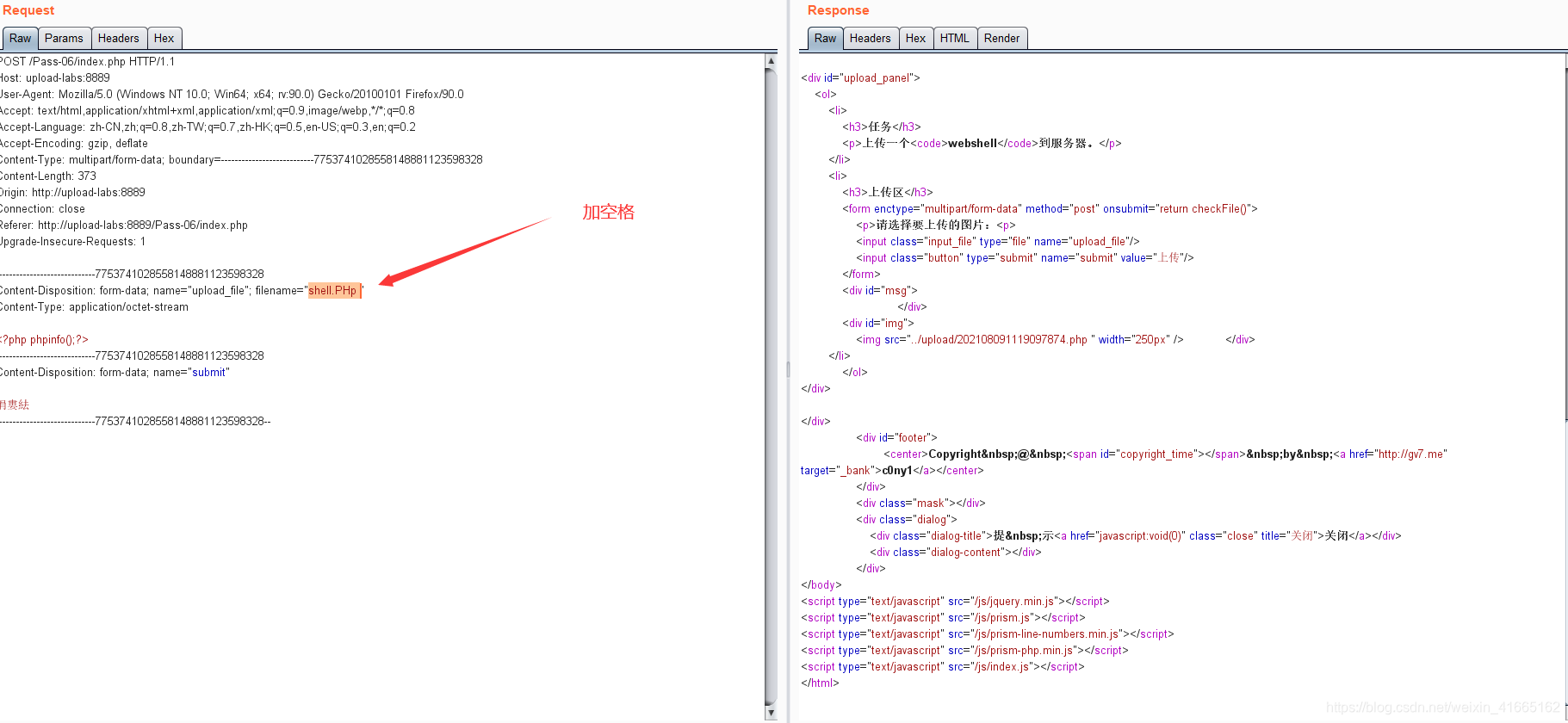Viewport: 1568px width, 723px height.
Task: Click the prism-php.min.js script line
Action: point(964,651)
